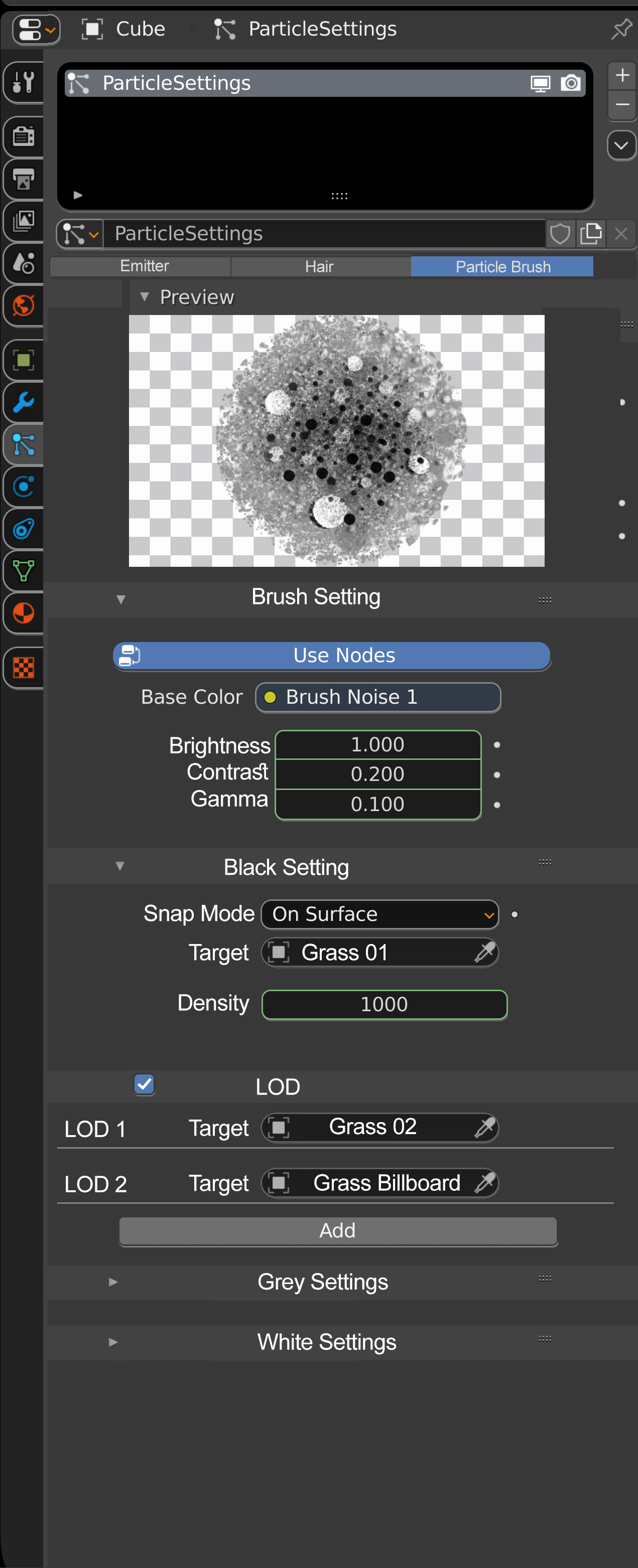Open the Scene properties tab
Image resolution: width=638 pixels, height=1568 pixels.
click(23, 263)
